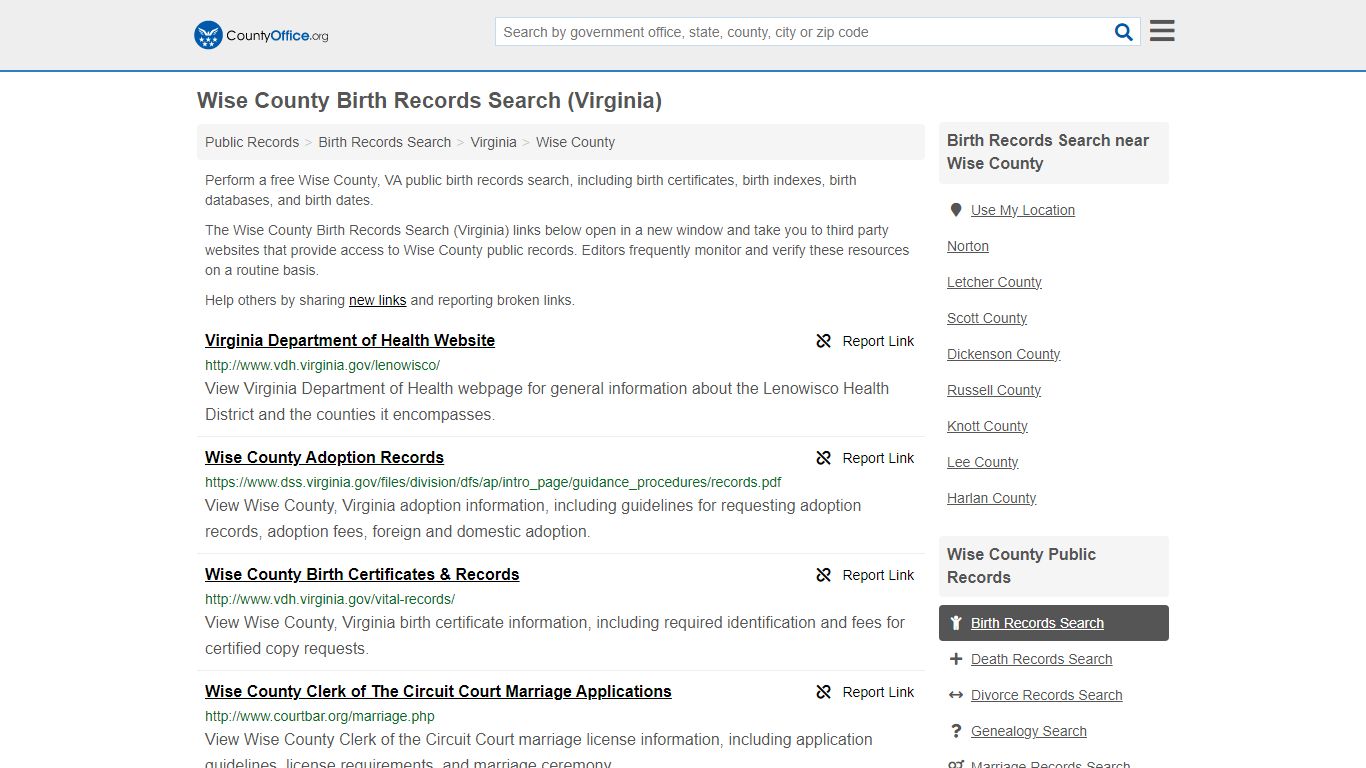
Task: Click Use My Location
Action: pos(1023,210)
